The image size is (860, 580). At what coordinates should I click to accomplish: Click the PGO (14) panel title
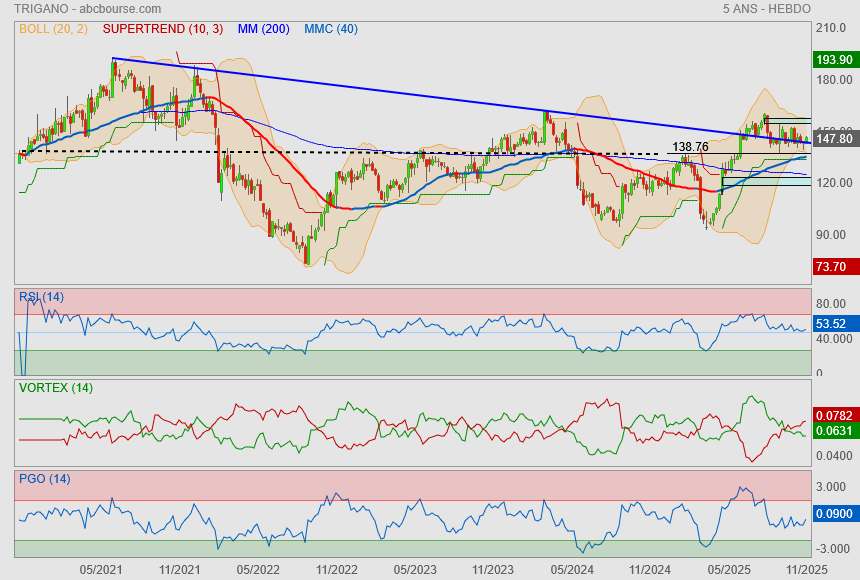click(44, 479)
